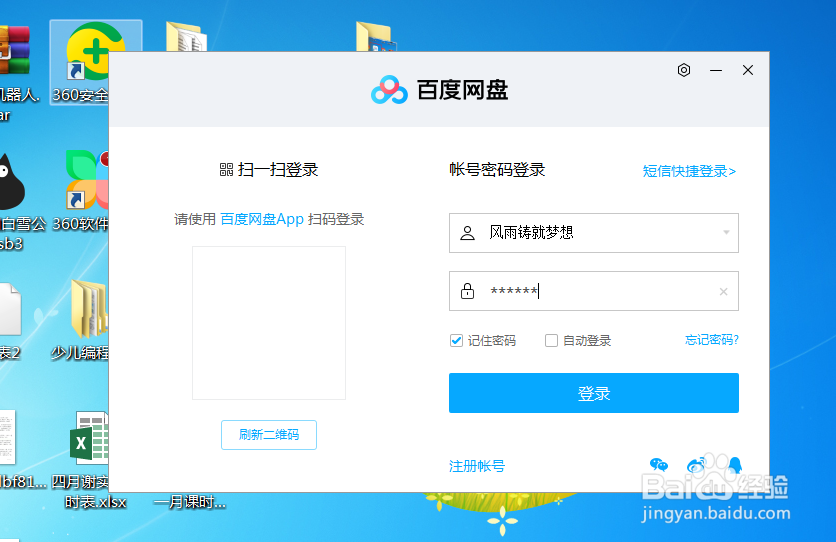Select the 少儿编程 folder on the desktop
Viewport: 836px width, 542px height.
click(x=80, y=320)
